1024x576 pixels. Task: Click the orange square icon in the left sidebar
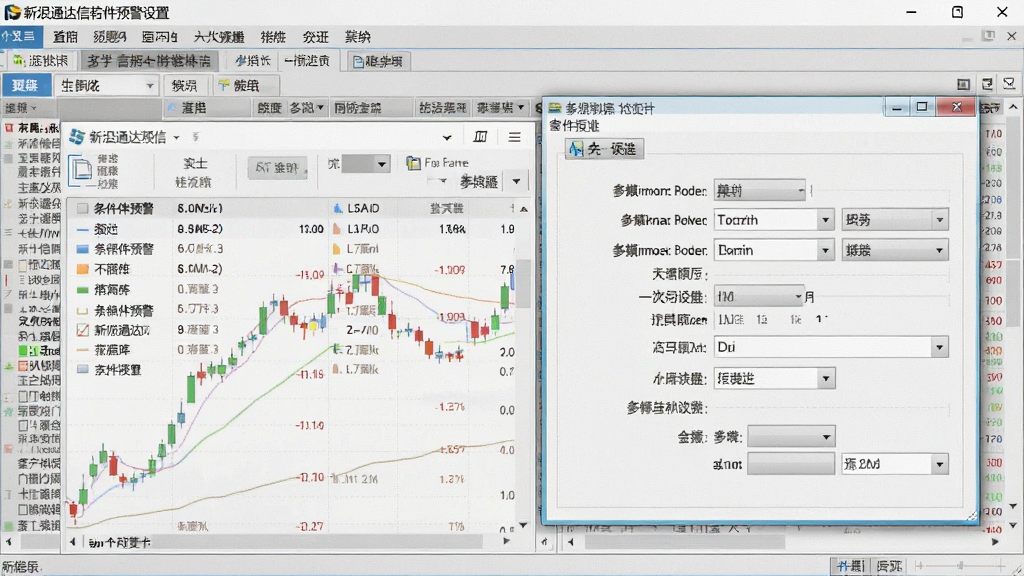tap(23, 366)
